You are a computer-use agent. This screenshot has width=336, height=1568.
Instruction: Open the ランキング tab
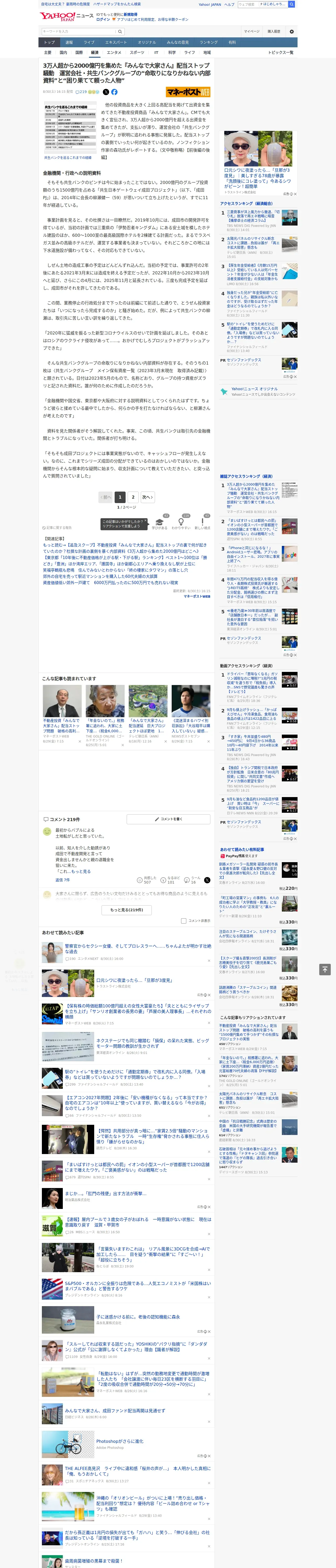[209, 43]
